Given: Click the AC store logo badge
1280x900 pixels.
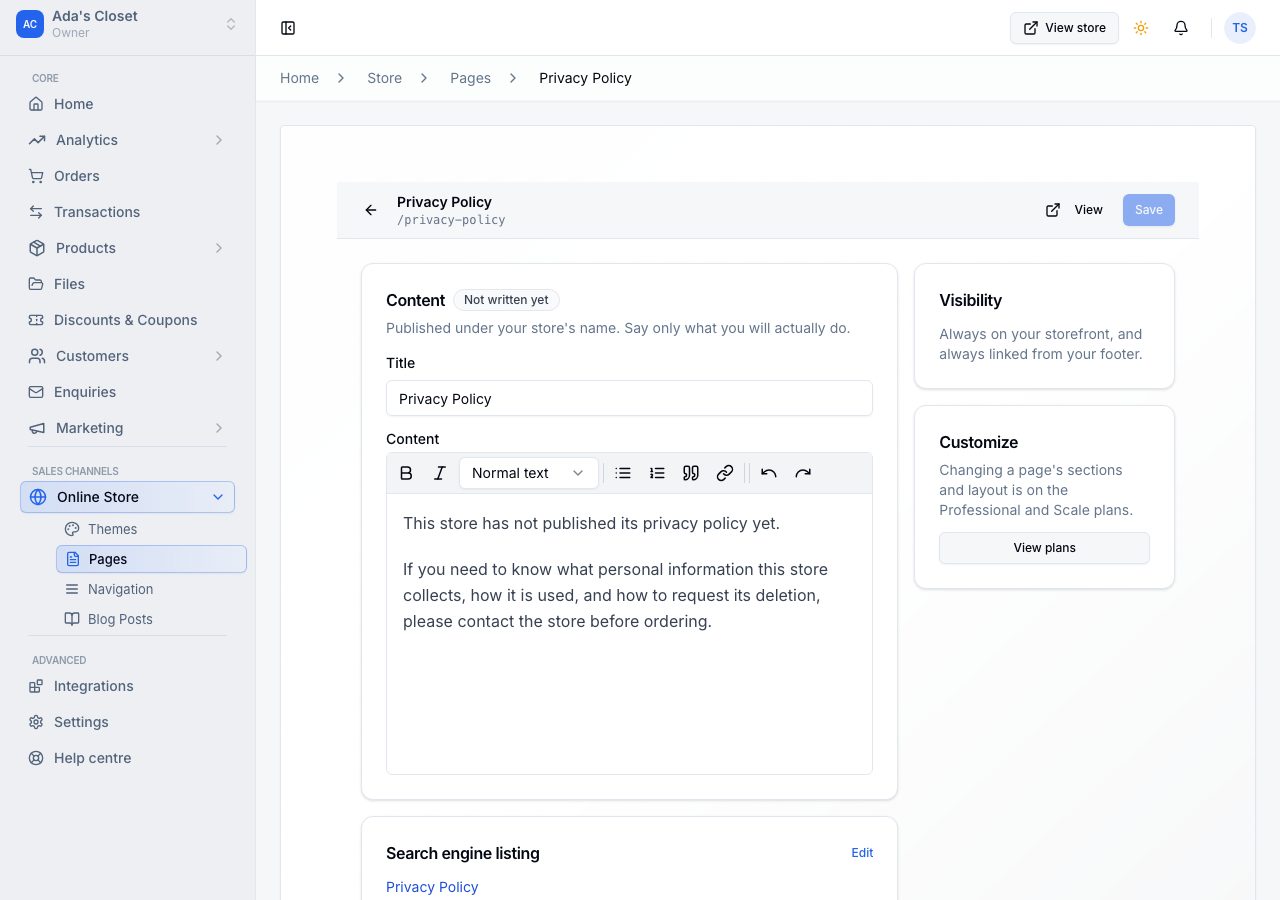Looking at the screenshot, I should pyautogui.click(x=30, y=24).
